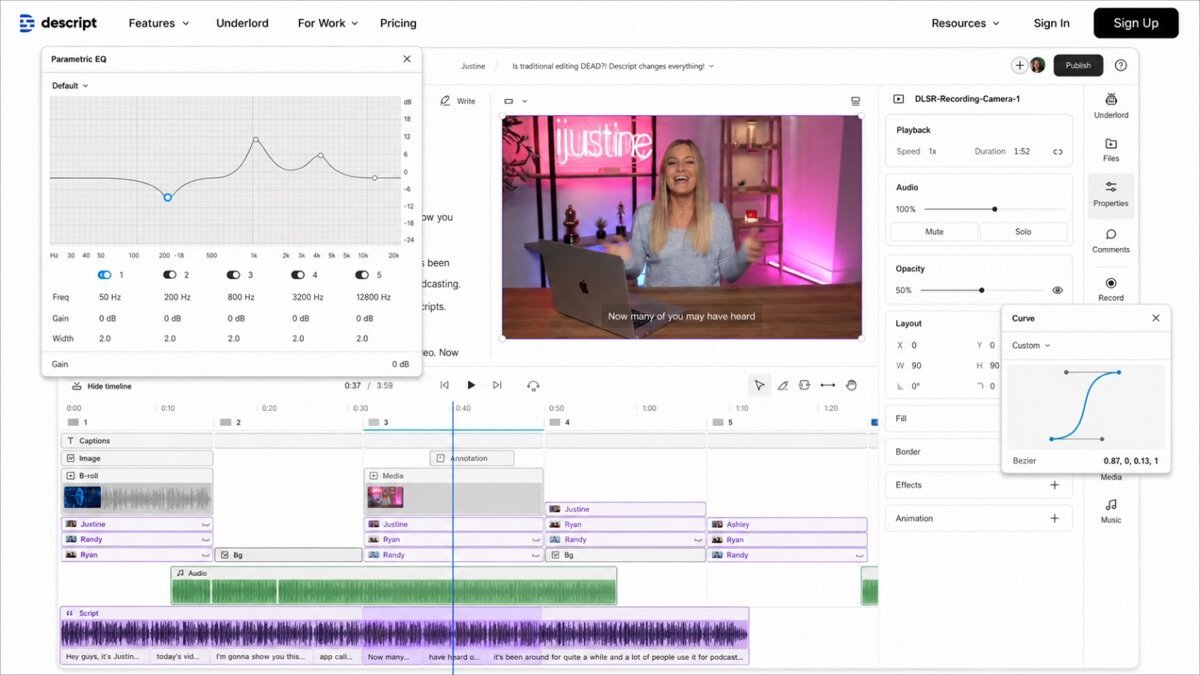Open the Files sidebar panel
The image size is (1200, 675).
pos(1111,150)
